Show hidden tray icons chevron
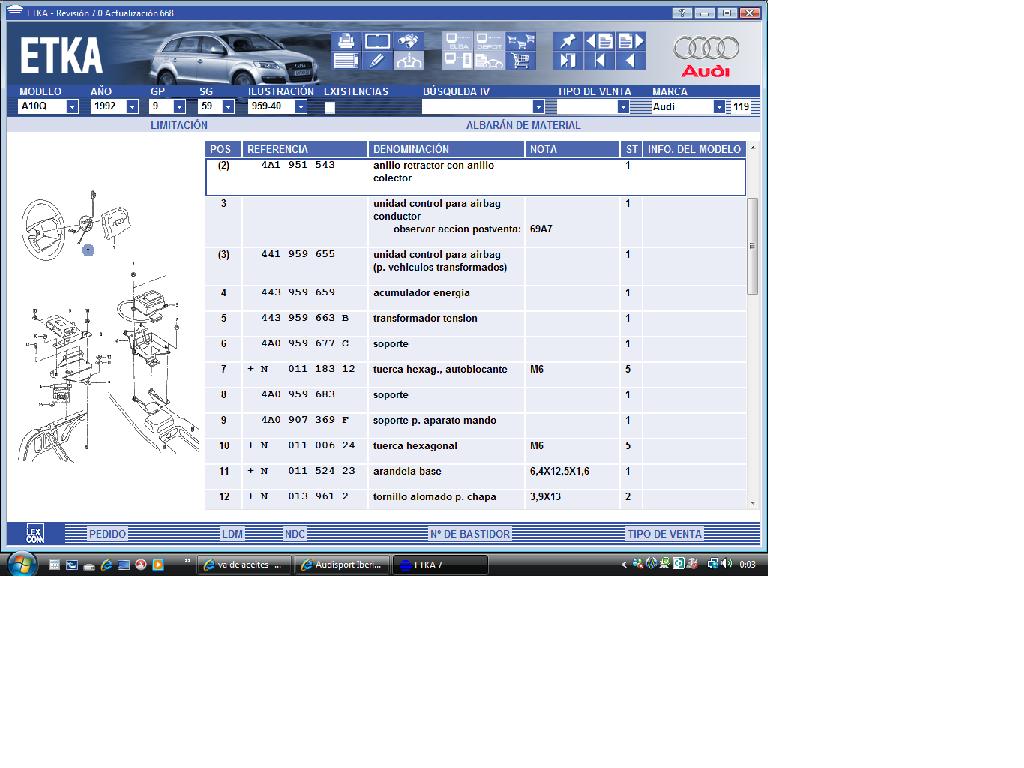 point(624,564)
